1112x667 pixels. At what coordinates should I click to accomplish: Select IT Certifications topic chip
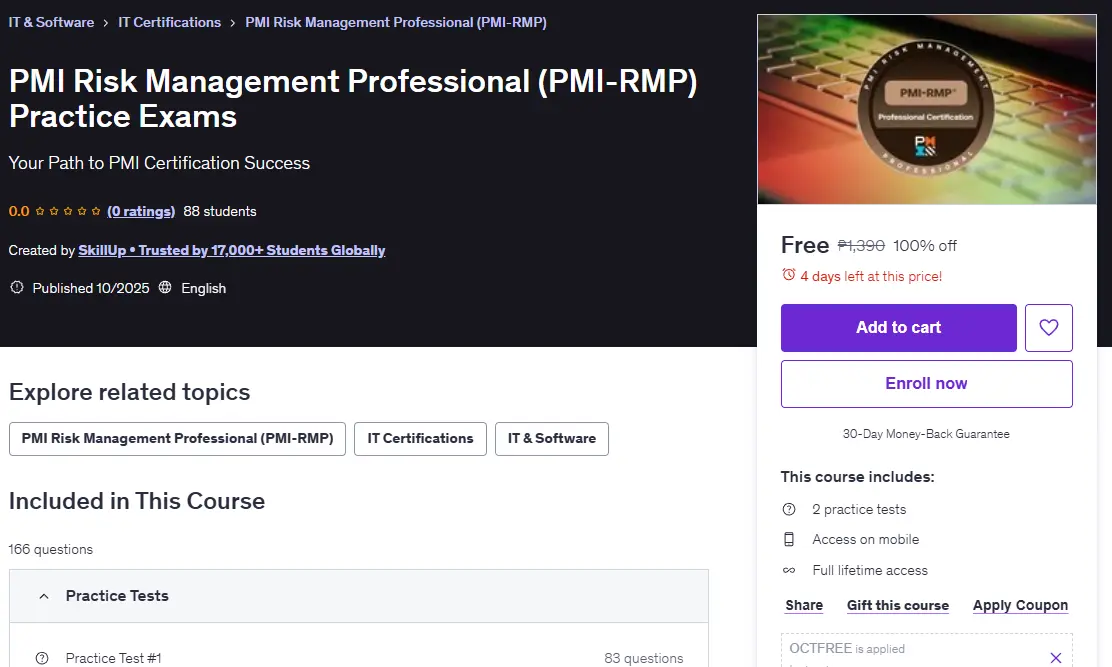420,439
